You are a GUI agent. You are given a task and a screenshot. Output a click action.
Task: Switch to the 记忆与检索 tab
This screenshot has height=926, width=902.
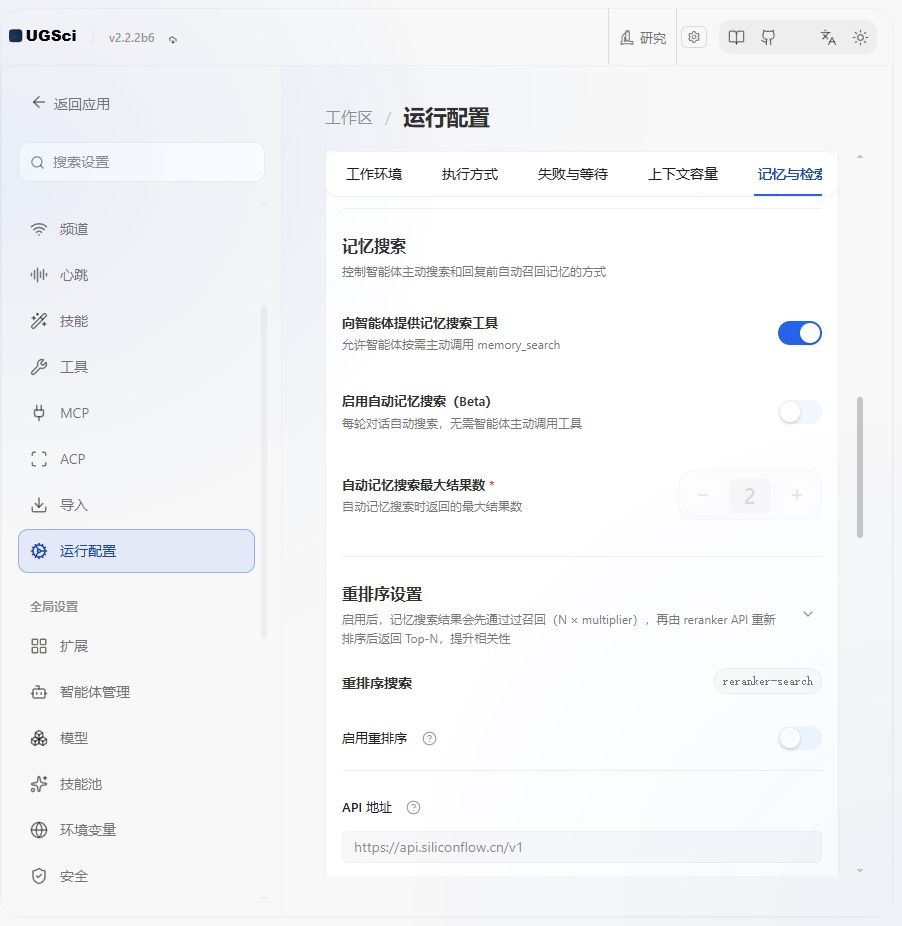pos(789,174)
